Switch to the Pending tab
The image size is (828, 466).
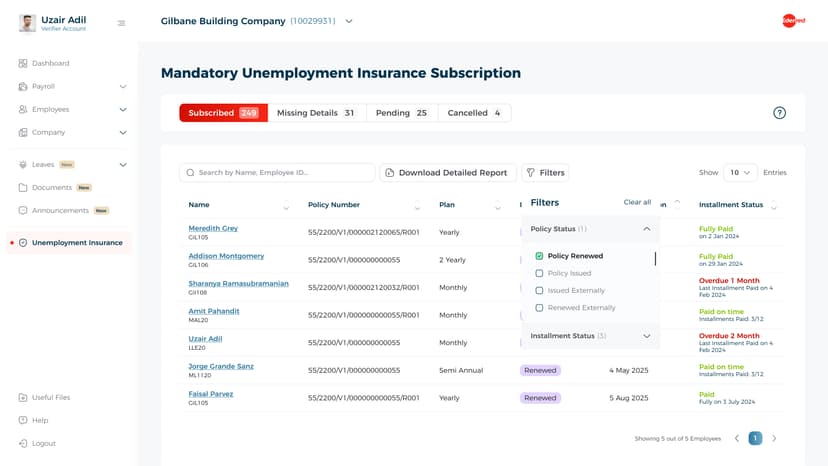pos(402,113)
